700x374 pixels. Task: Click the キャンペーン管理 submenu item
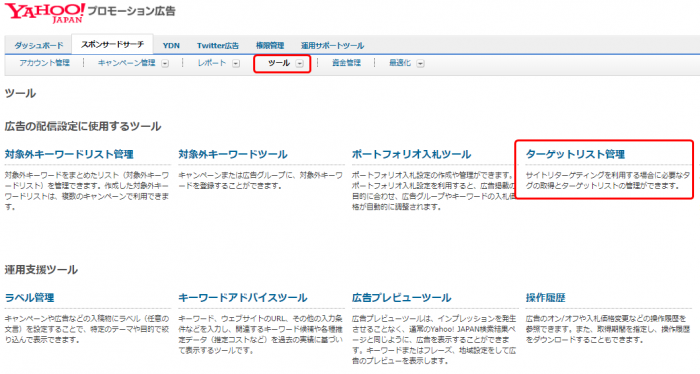(x=126, y=63)
